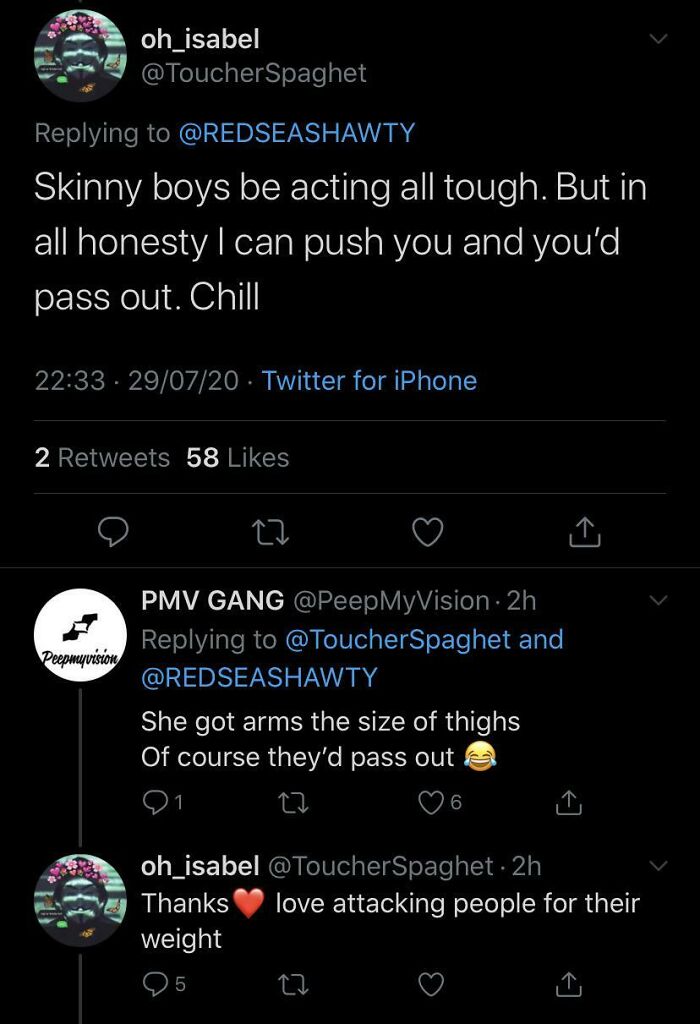
Task: Like oh_isabel's Thanks reply
Action: point(431,984)
